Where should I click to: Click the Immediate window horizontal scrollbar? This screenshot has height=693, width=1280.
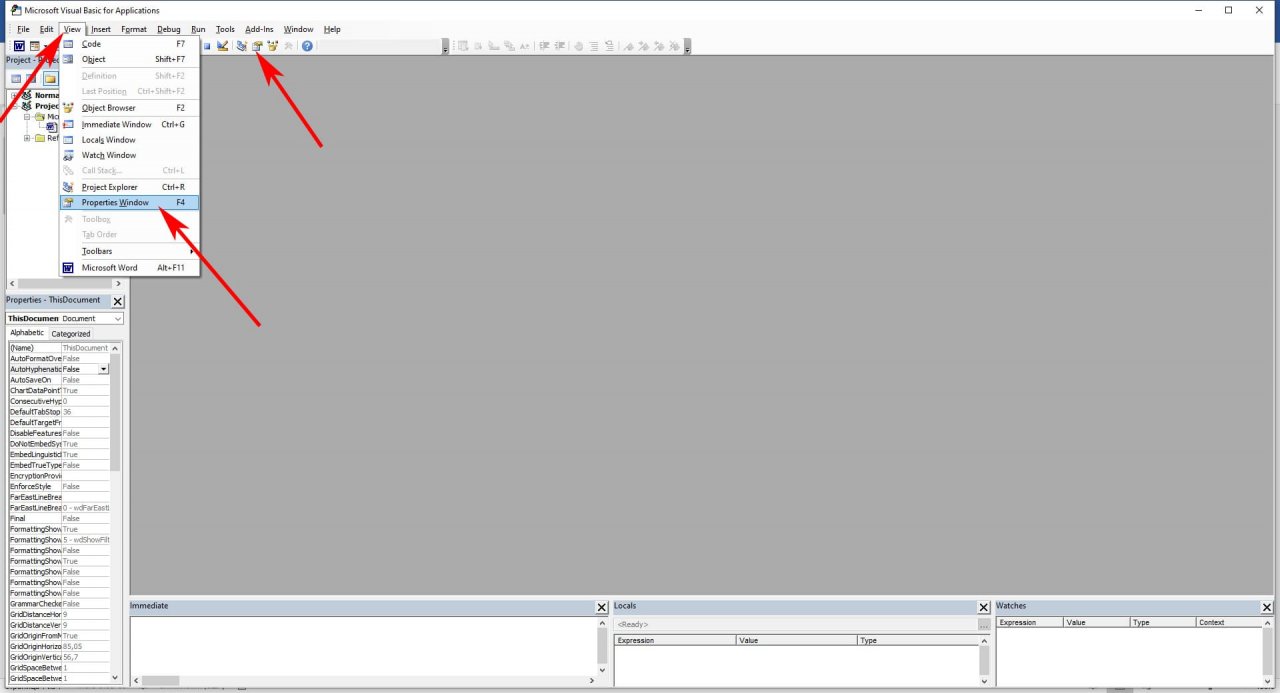pos(363,680)
